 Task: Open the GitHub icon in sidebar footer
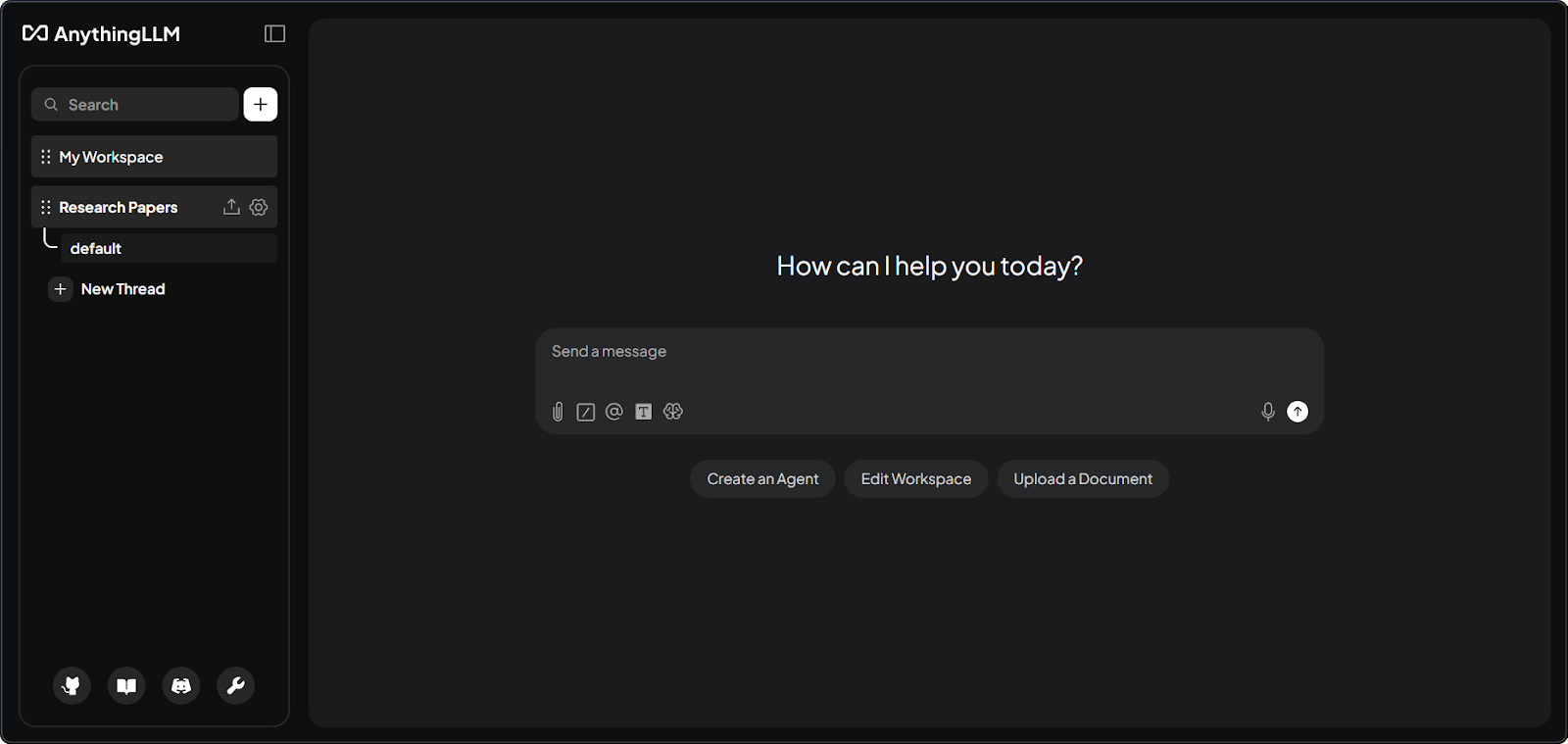click(x=72, y=686)
